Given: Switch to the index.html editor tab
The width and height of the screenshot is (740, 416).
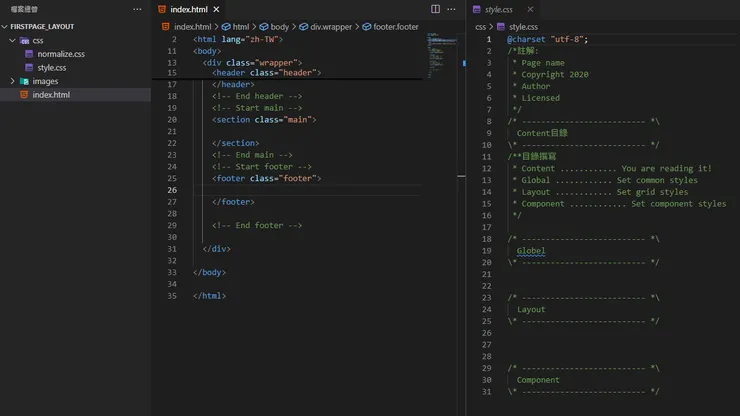Looking at the screenshot, I should 189,9.
